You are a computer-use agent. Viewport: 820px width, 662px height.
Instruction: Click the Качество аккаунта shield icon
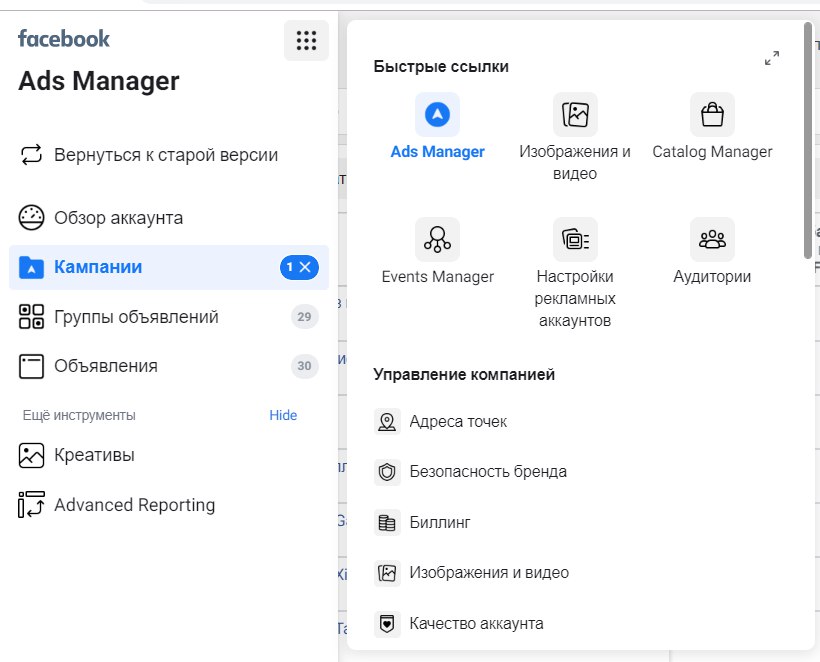387,624
